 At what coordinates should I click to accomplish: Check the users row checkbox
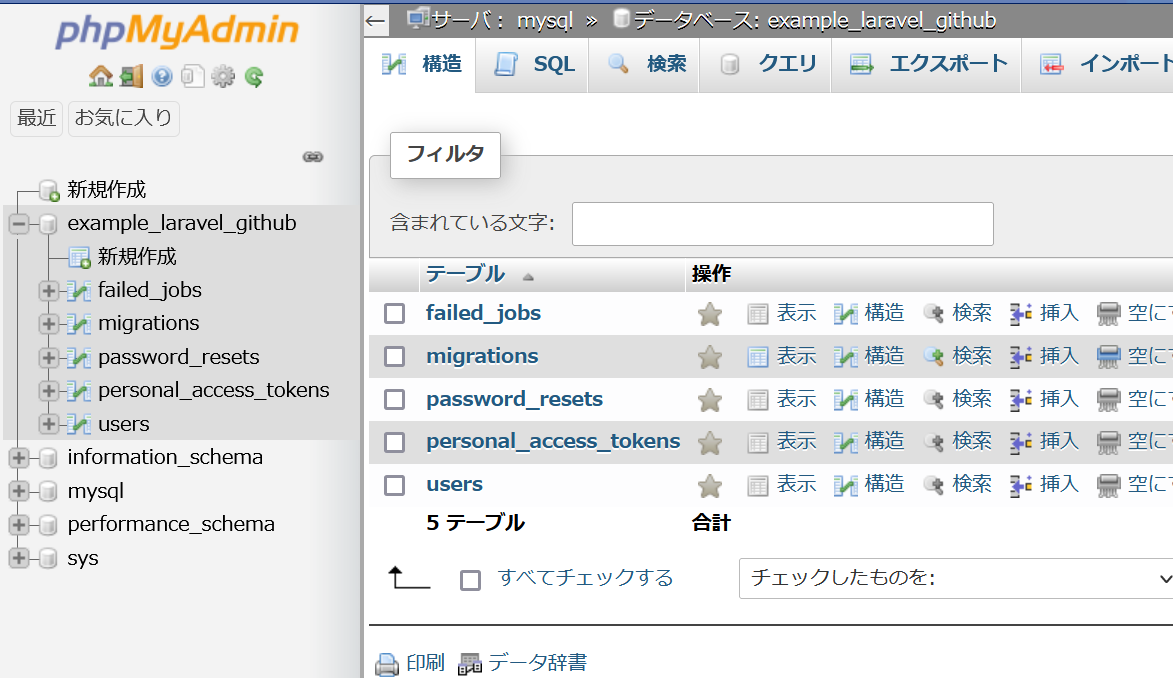394,486
